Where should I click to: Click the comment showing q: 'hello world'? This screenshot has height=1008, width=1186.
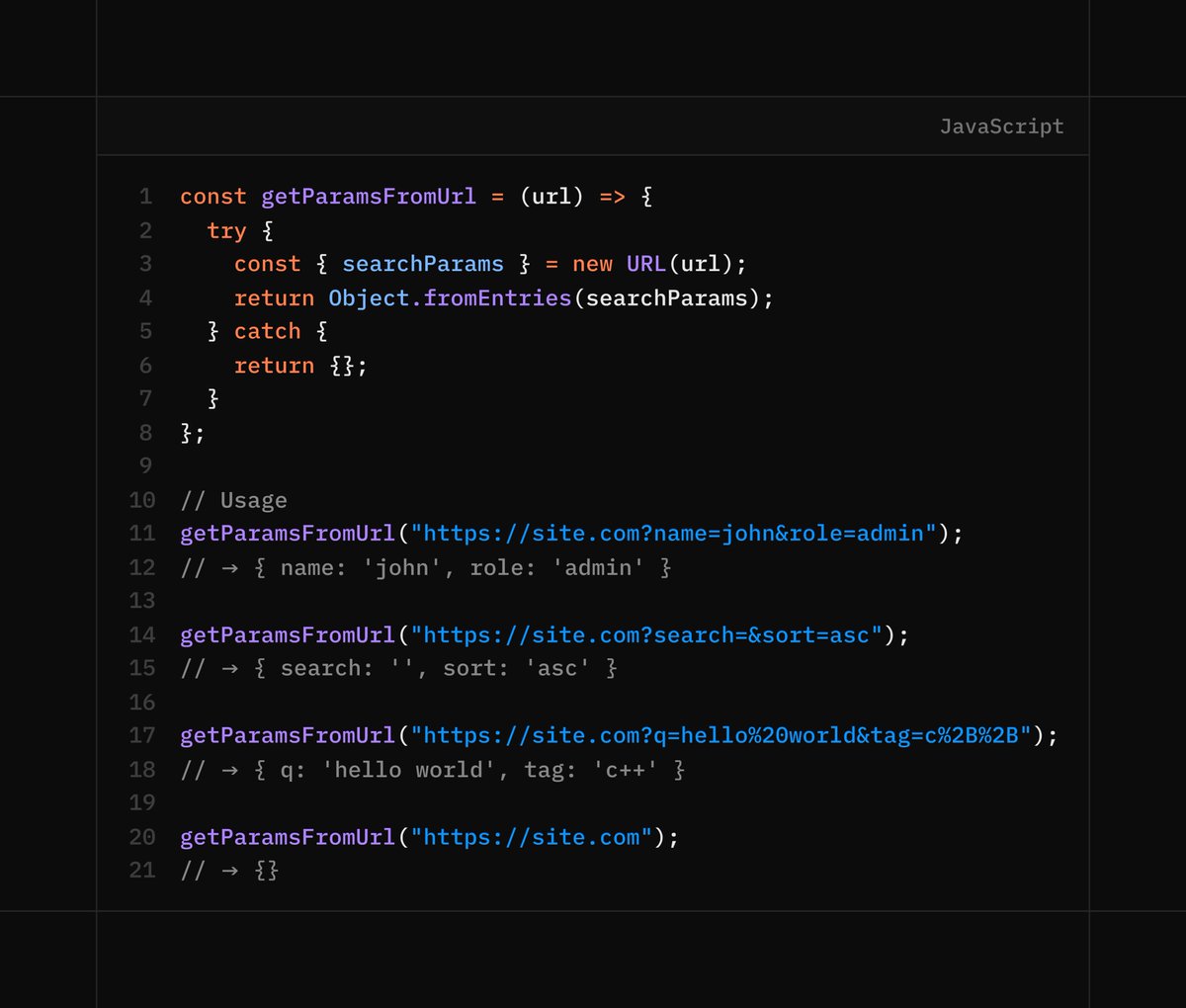[x=433, y=770]
